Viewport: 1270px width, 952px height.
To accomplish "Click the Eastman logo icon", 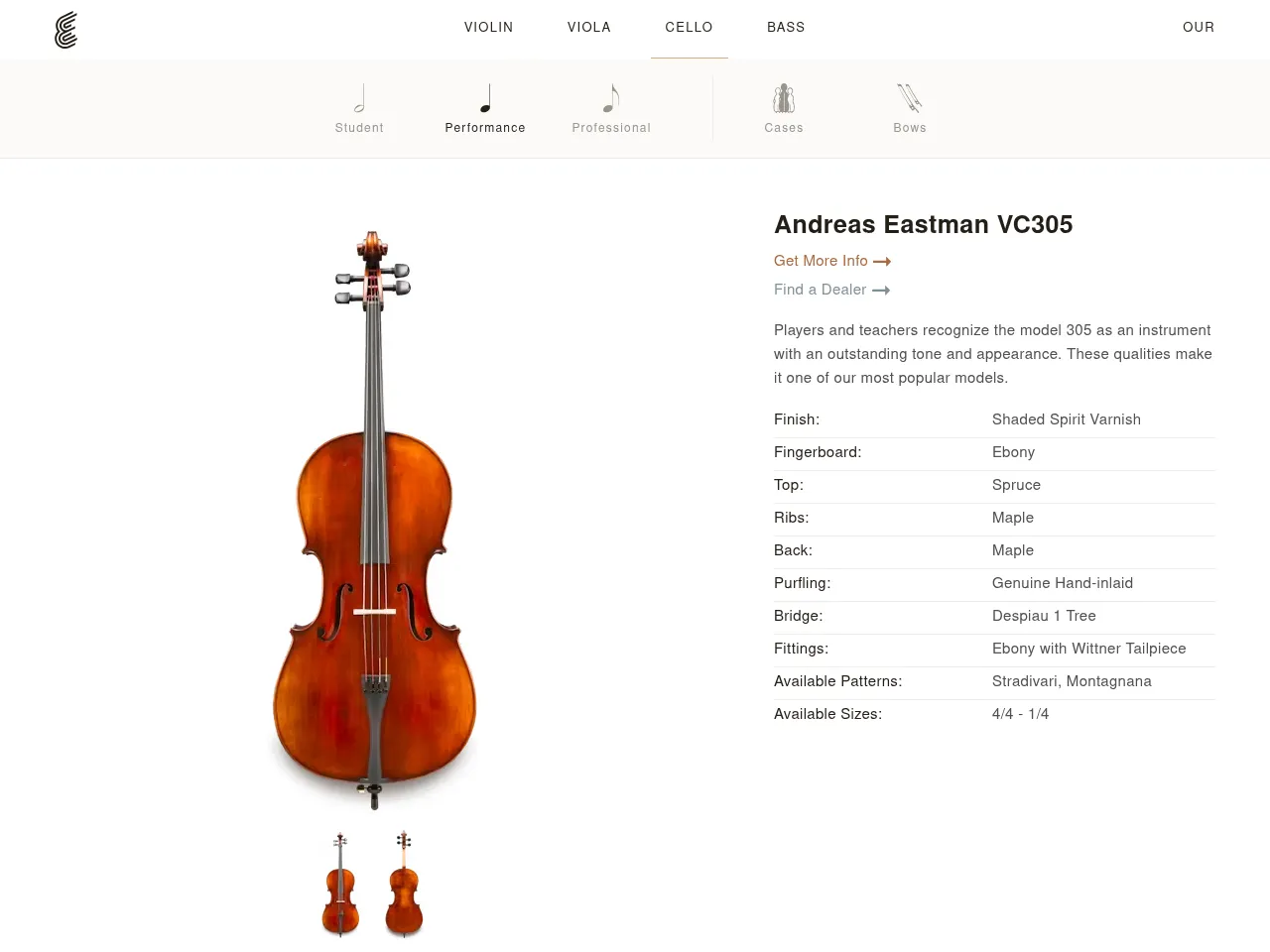I will point(65,30).
